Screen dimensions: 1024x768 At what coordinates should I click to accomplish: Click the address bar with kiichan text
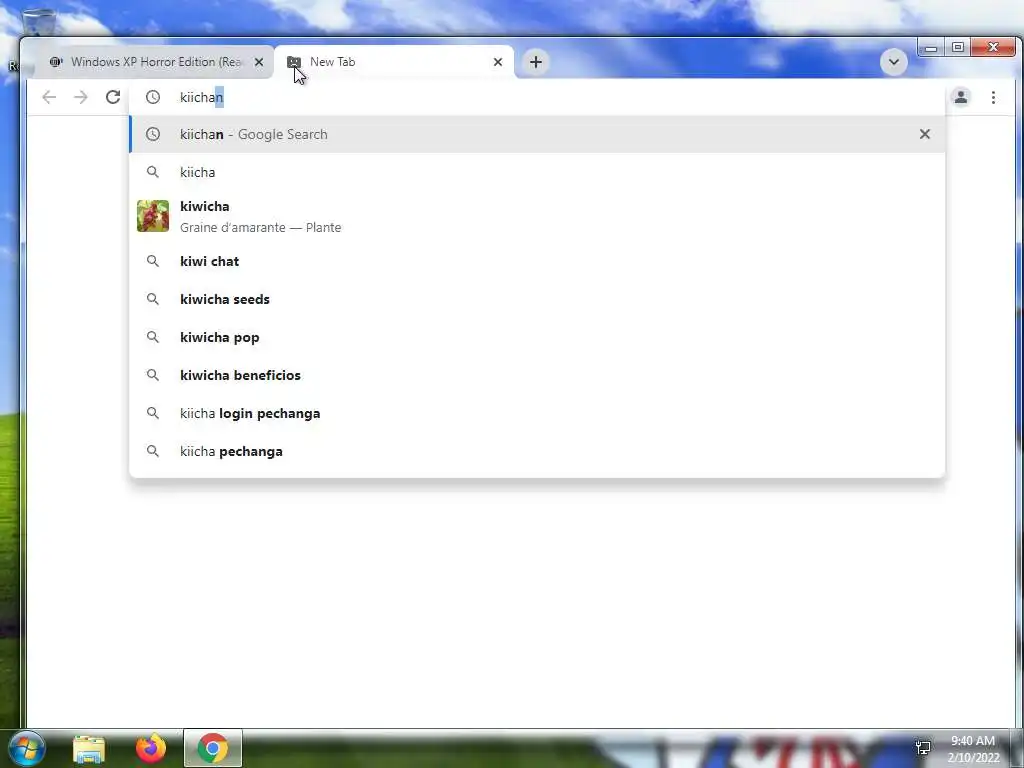pos(536,97)
